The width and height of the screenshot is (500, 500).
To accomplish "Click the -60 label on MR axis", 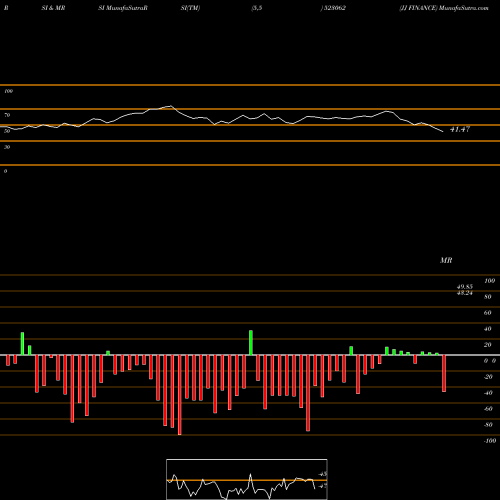I will pyautogui.click(x=488, y=409).
